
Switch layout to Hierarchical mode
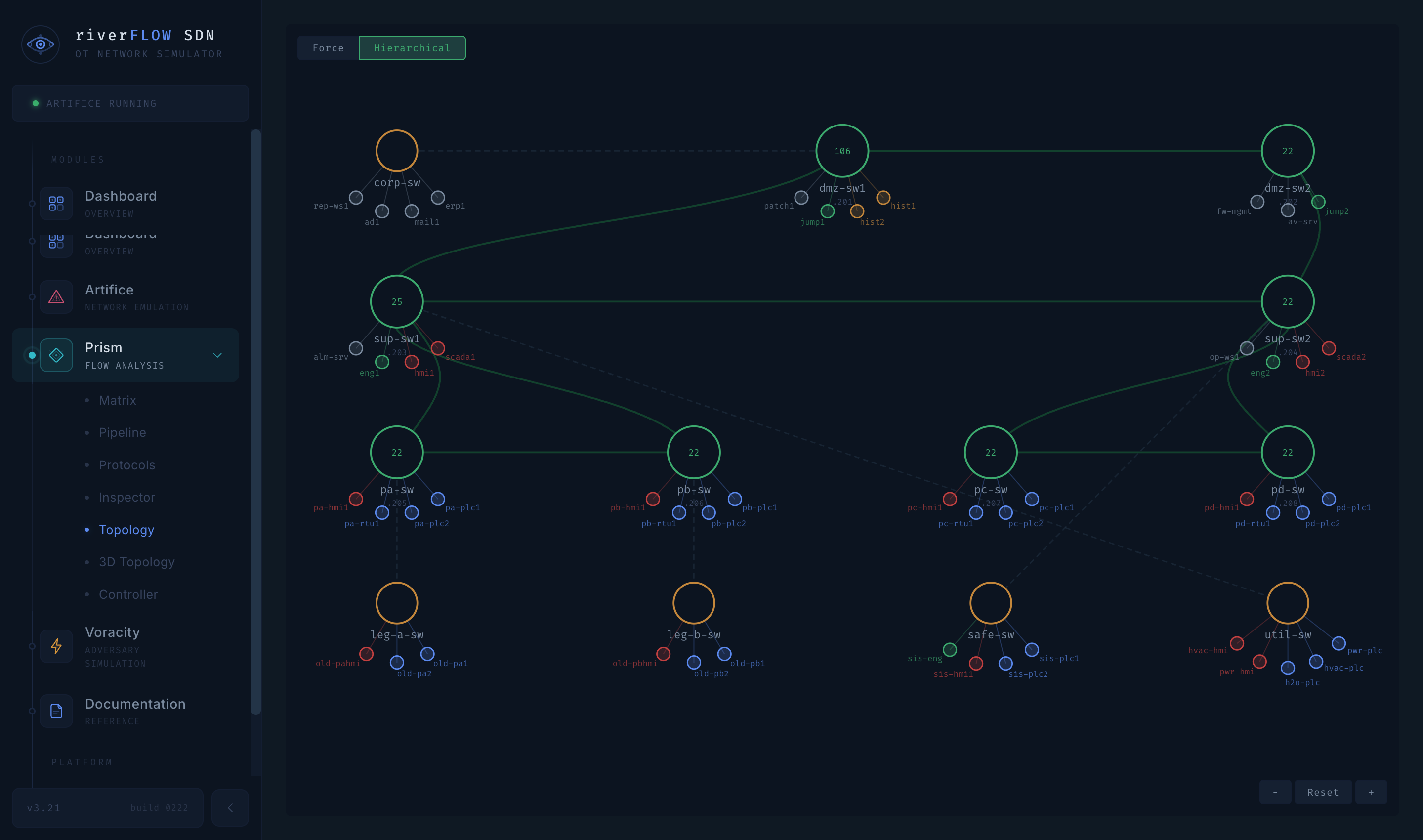coord(412,48)
